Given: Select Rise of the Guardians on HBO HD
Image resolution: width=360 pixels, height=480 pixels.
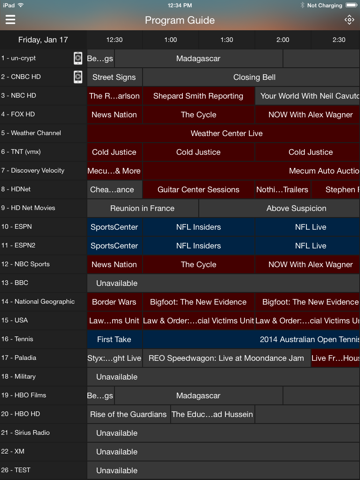Looking at the screenshot, I should coord(128,414).
